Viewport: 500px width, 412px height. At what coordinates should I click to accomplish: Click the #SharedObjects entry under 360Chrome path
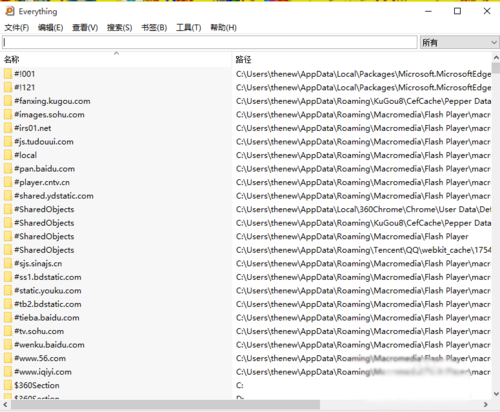click(44, 209)
